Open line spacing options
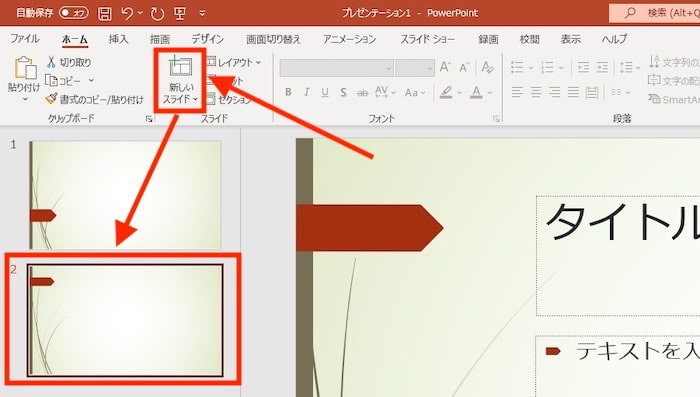 point(630,67)
